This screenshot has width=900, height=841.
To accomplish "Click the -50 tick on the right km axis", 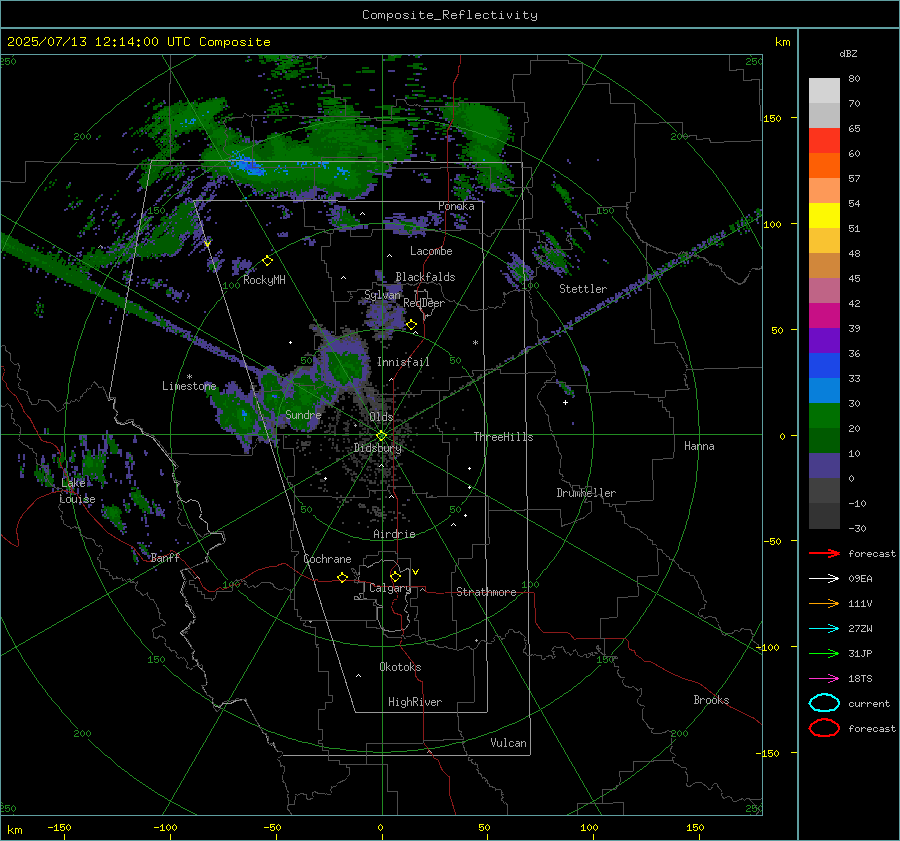I will coord(772,541).
